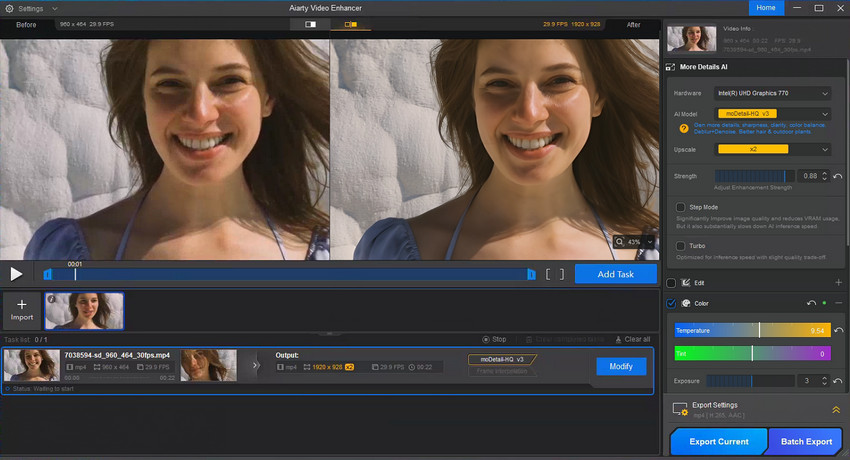
Task: Open the Upscale x2 dropdown
Action: point(772,149)
